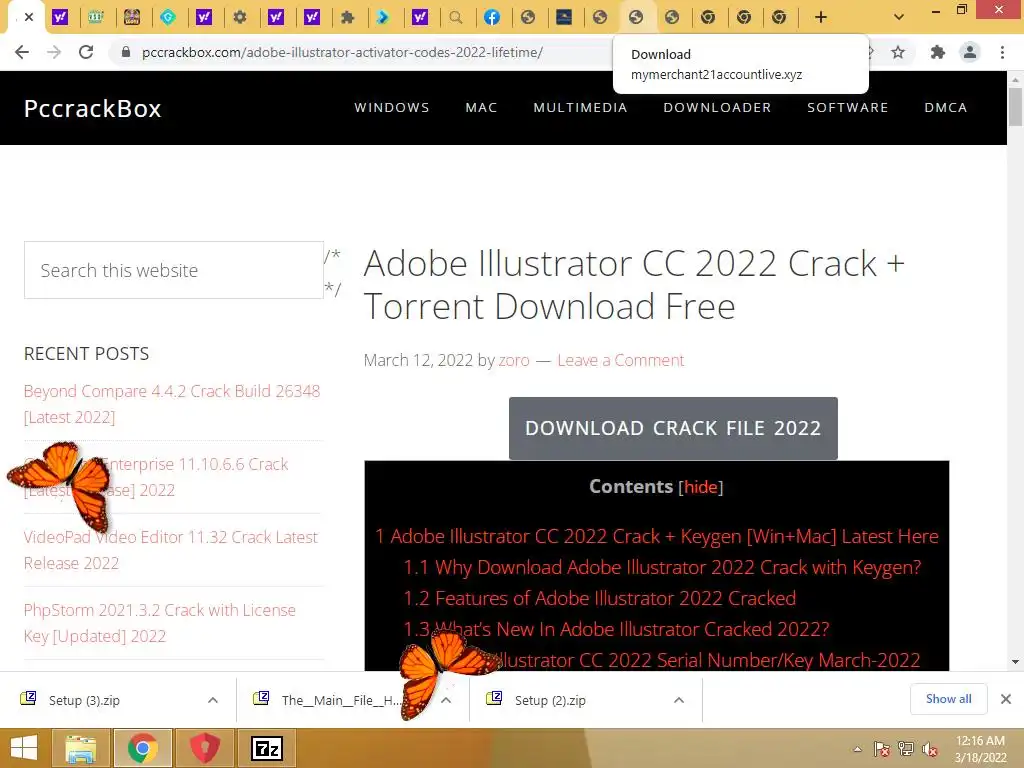Screen dimensions: 1024x768
Task: Expand options for Setup (3).zip download
Action: tap(213, 700)
